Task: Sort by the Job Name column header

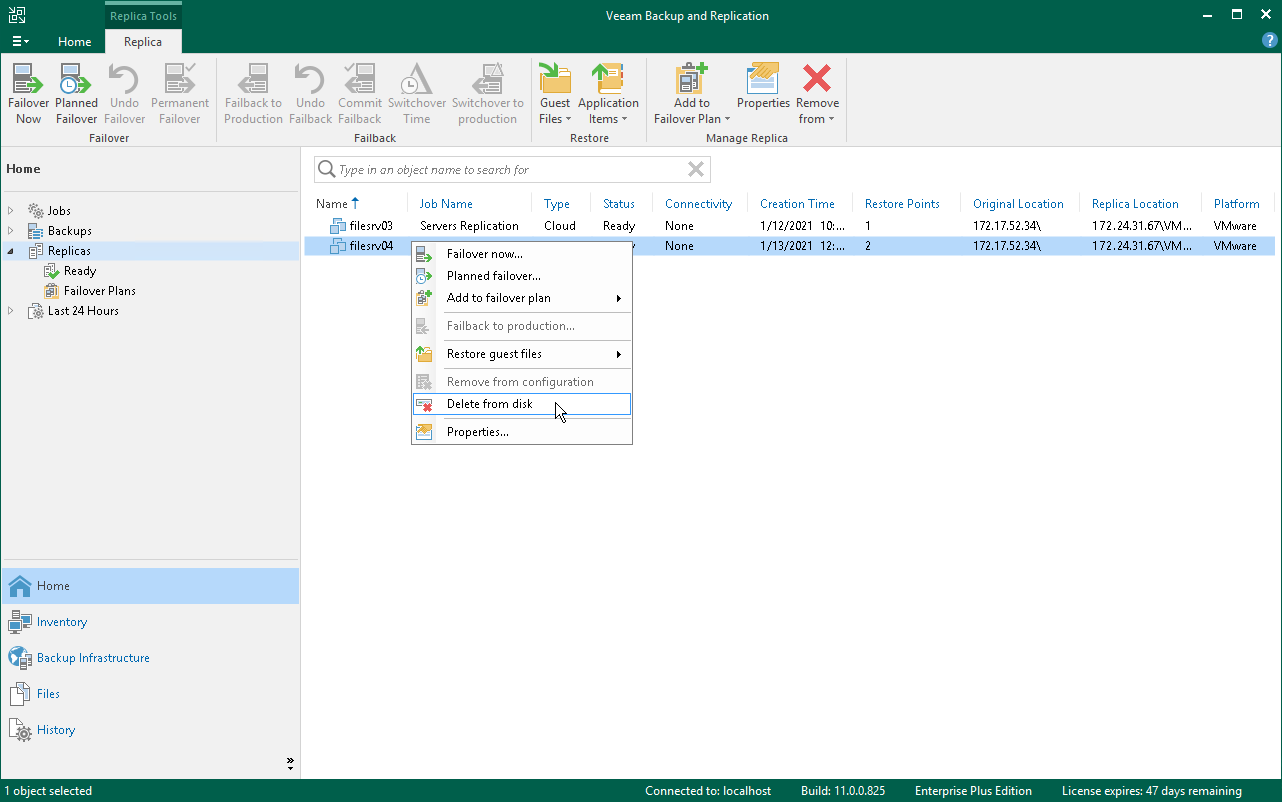Action: [446, 204]
